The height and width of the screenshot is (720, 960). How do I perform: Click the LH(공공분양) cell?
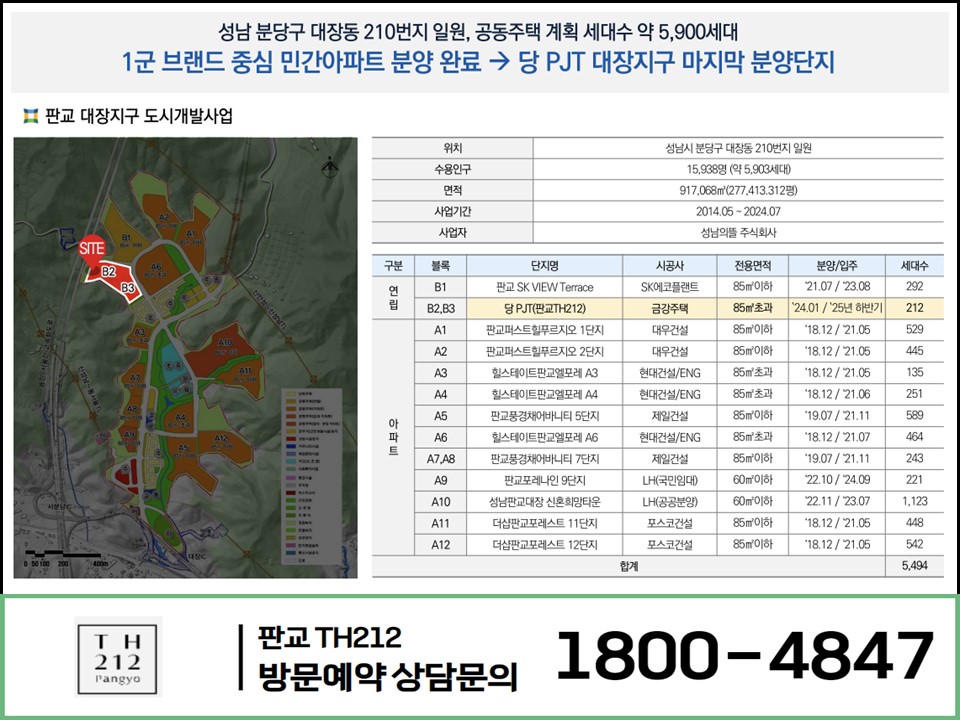tap(670, 501)
